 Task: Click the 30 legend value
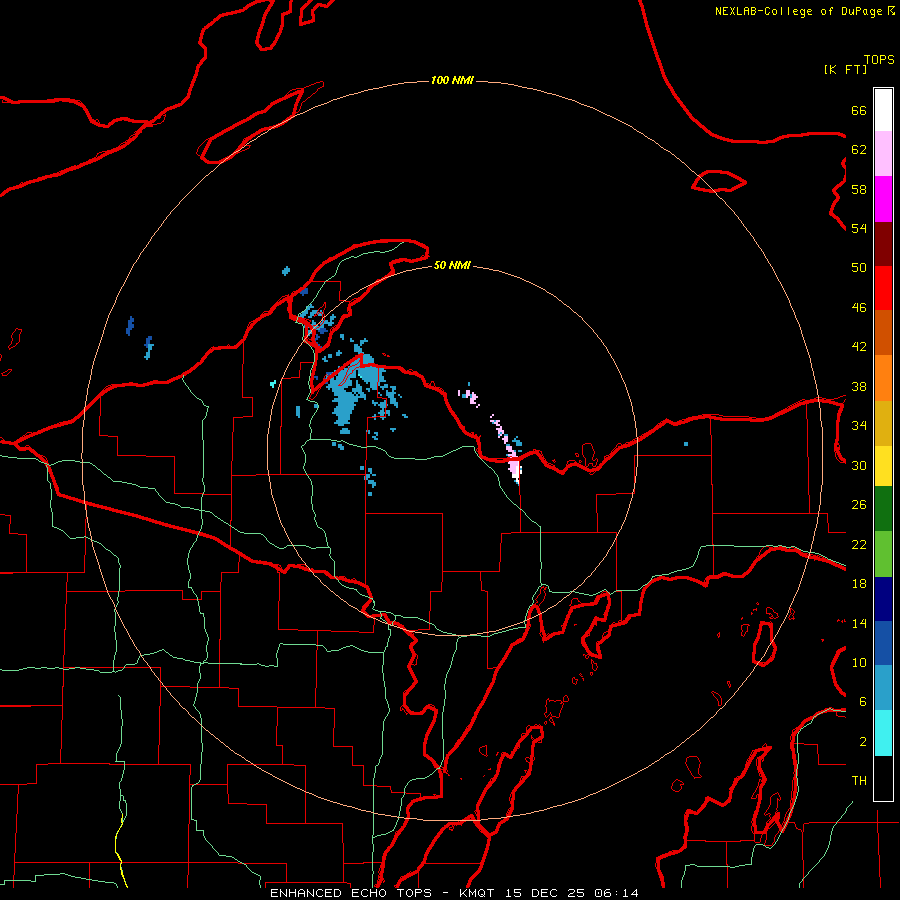(859, 465)
